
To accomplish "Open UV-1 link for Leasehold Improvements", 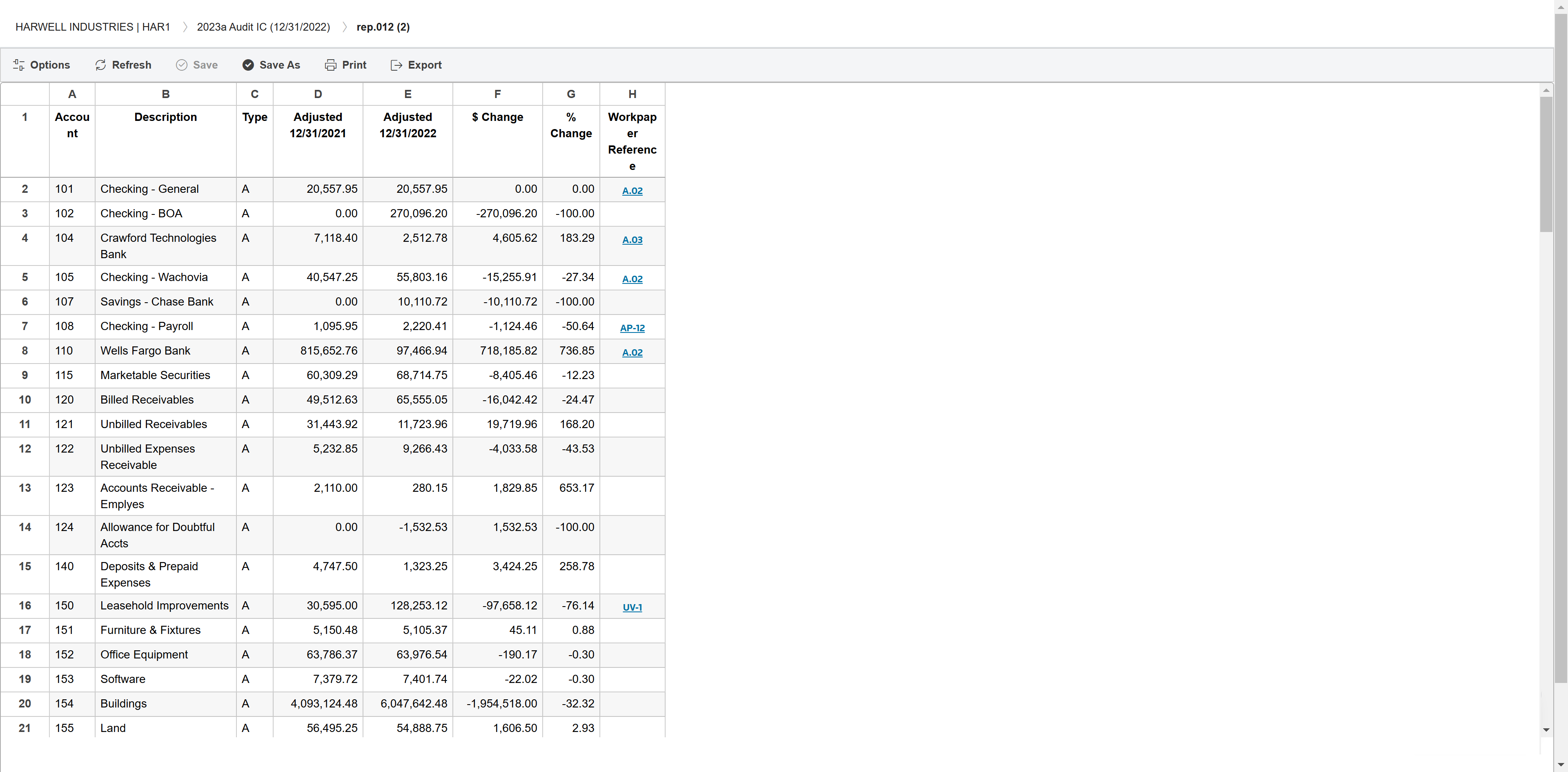I will click(632, 607).
